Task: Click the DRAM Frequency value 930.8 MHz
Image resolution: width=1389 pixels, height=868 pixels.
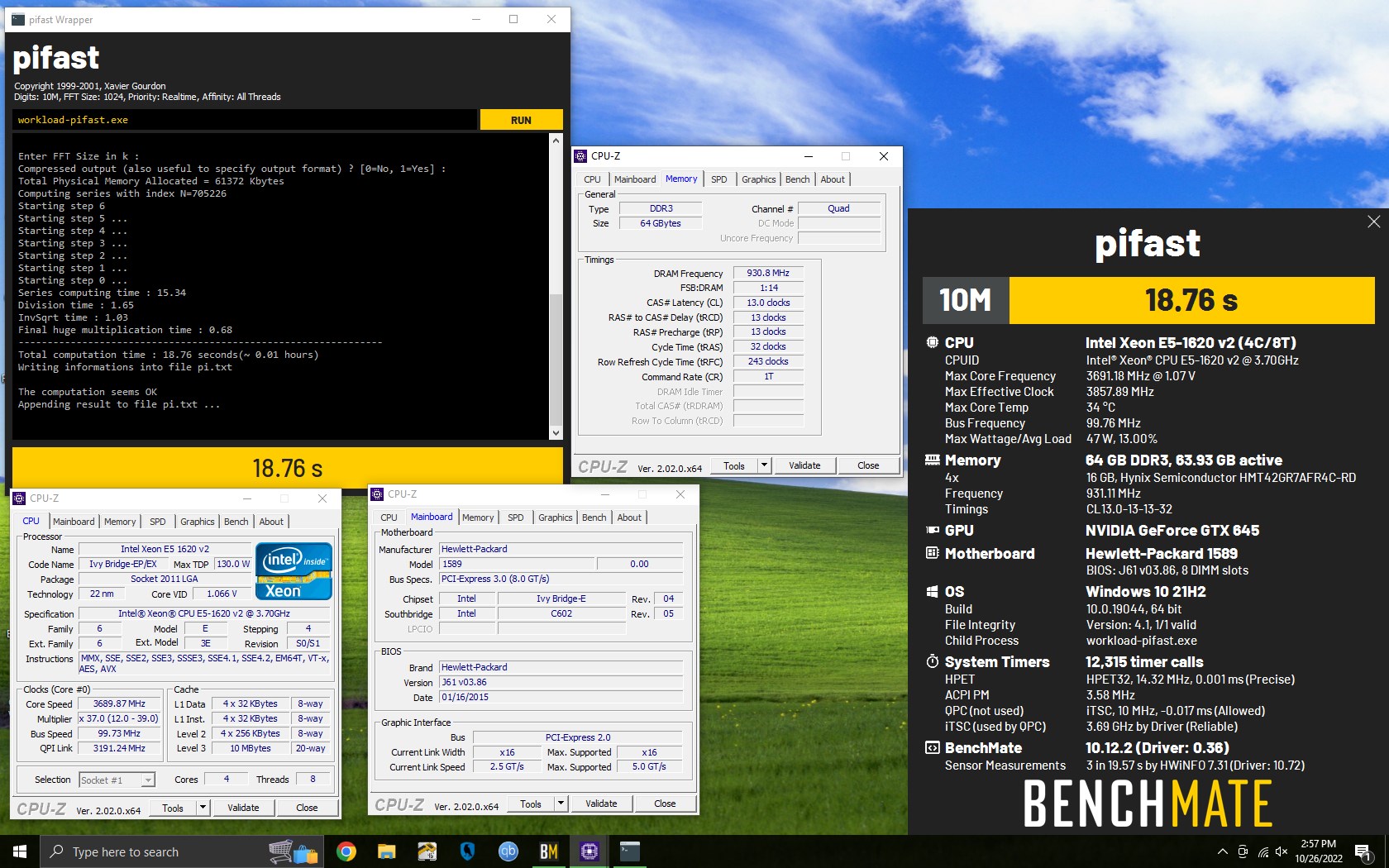Action: pyautogui.click(x=768, y=273)
